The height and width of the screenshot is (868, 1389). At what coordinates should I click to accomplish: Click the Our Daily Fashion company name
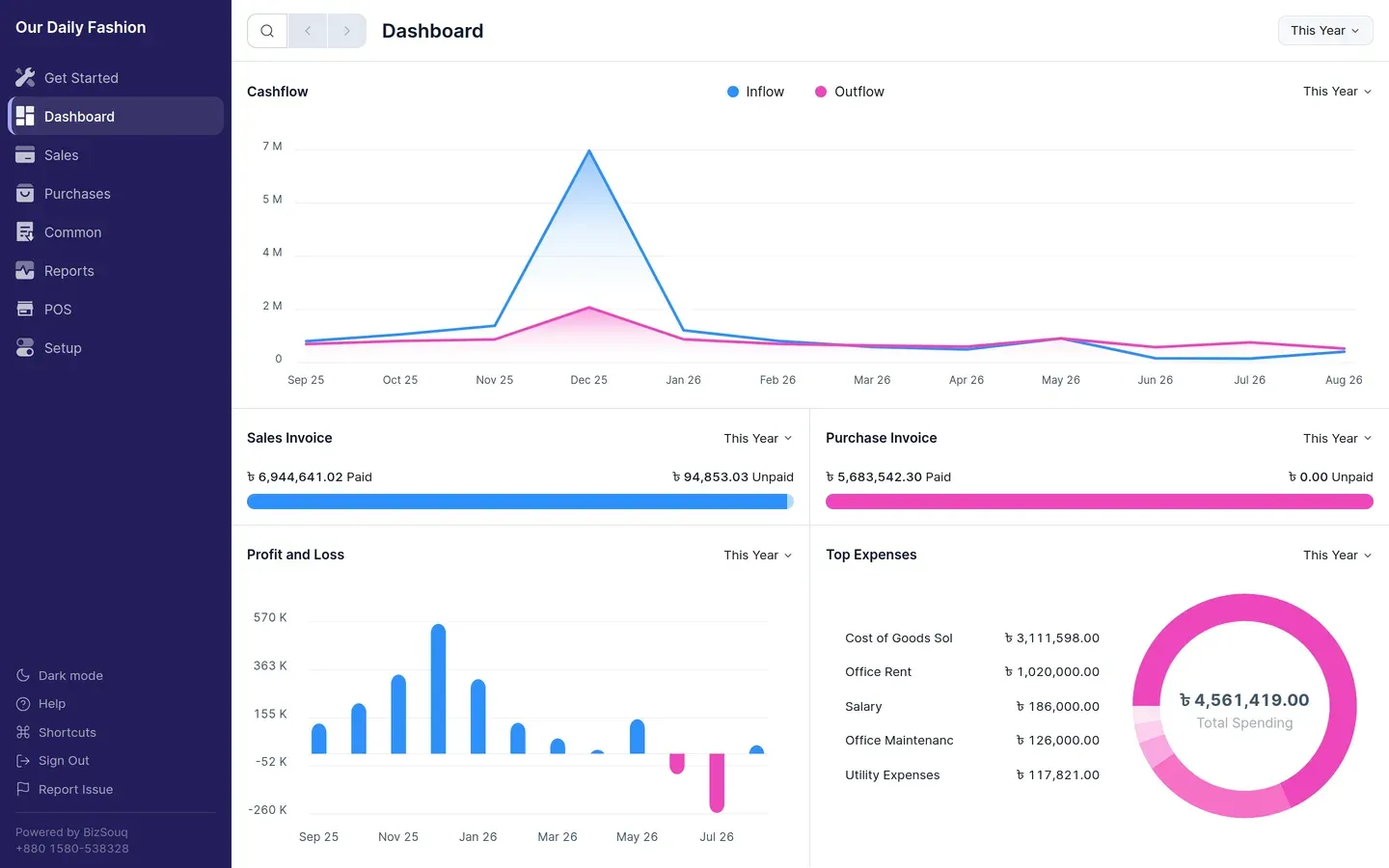(x=81, y=27)
